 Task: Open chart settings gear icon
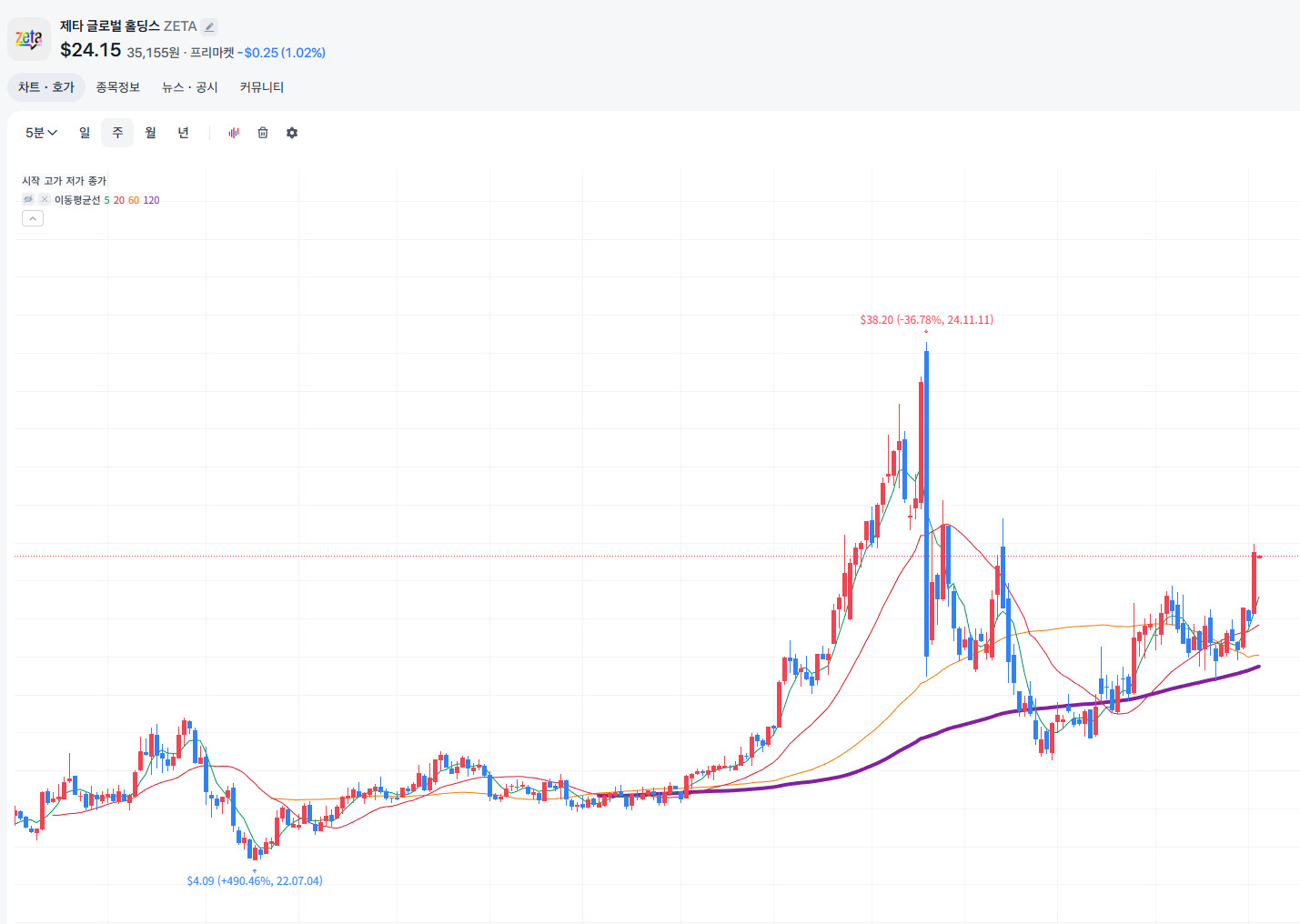(x=292, y=133)
